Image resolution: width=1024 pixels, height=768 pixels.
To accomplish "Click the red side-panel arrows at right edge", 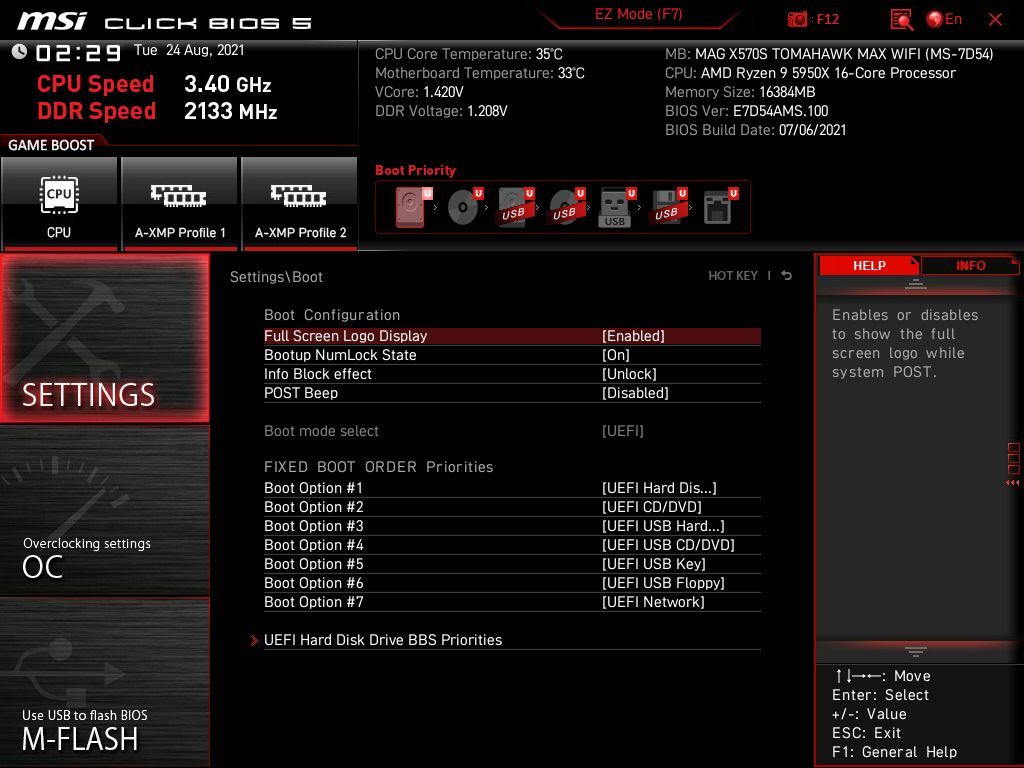I will pyautogui.click(x=1013, y=483).
